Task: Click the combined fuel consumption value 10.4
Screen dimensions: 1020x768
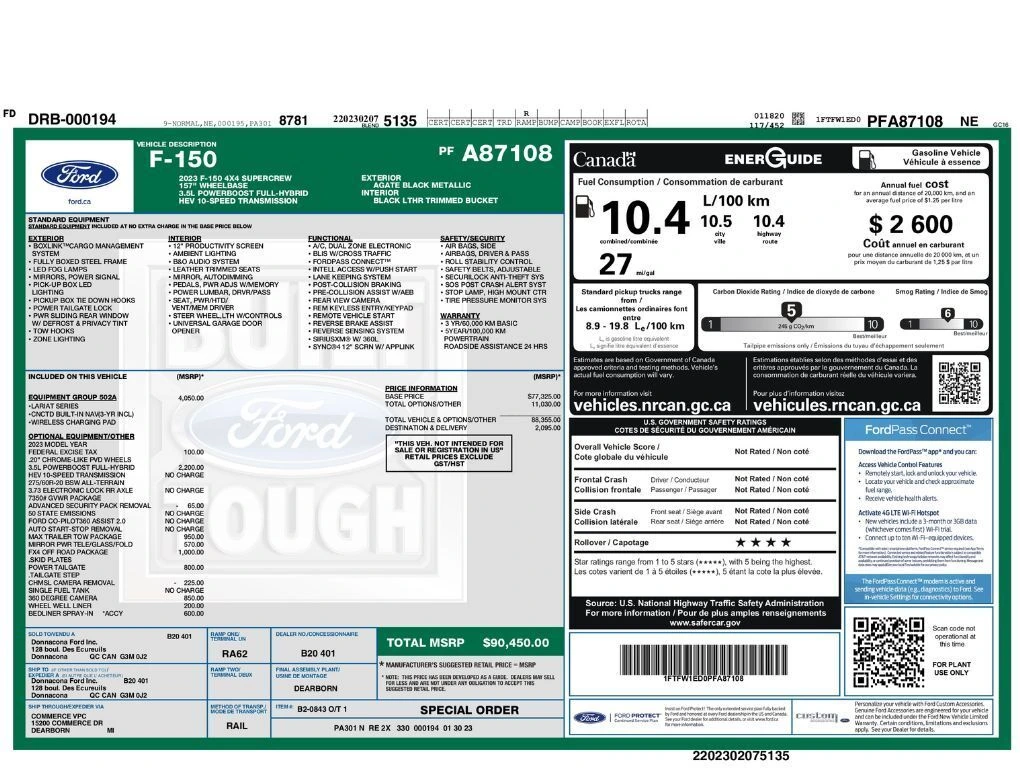Action: coord(645,218)
